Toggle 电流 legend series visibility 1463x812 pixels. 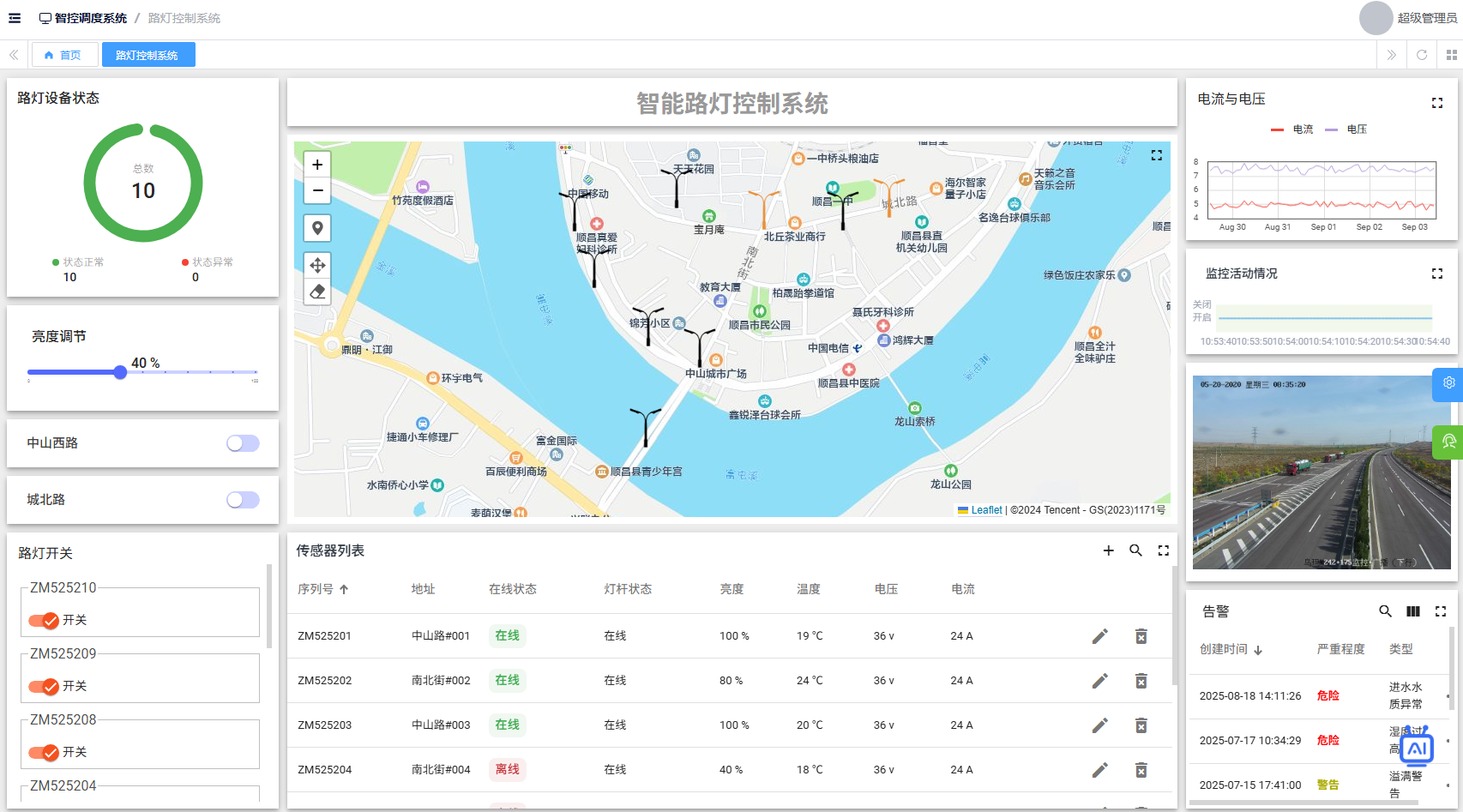click(x=1291, y=129)
